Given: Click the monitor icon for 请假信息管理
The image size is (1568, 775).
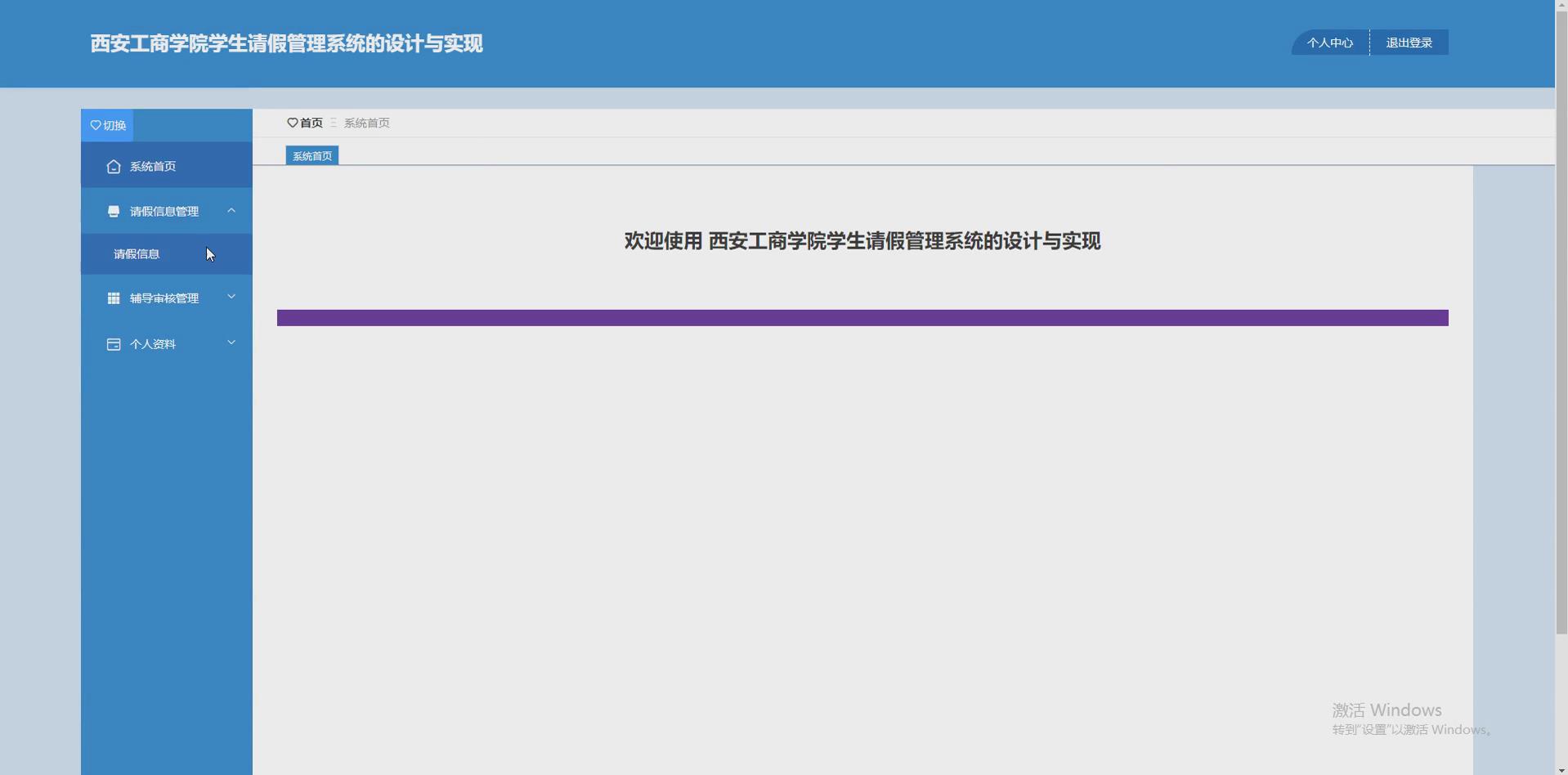Looking at the screenshot, I should pyautogui.click(x=113, y=211).
